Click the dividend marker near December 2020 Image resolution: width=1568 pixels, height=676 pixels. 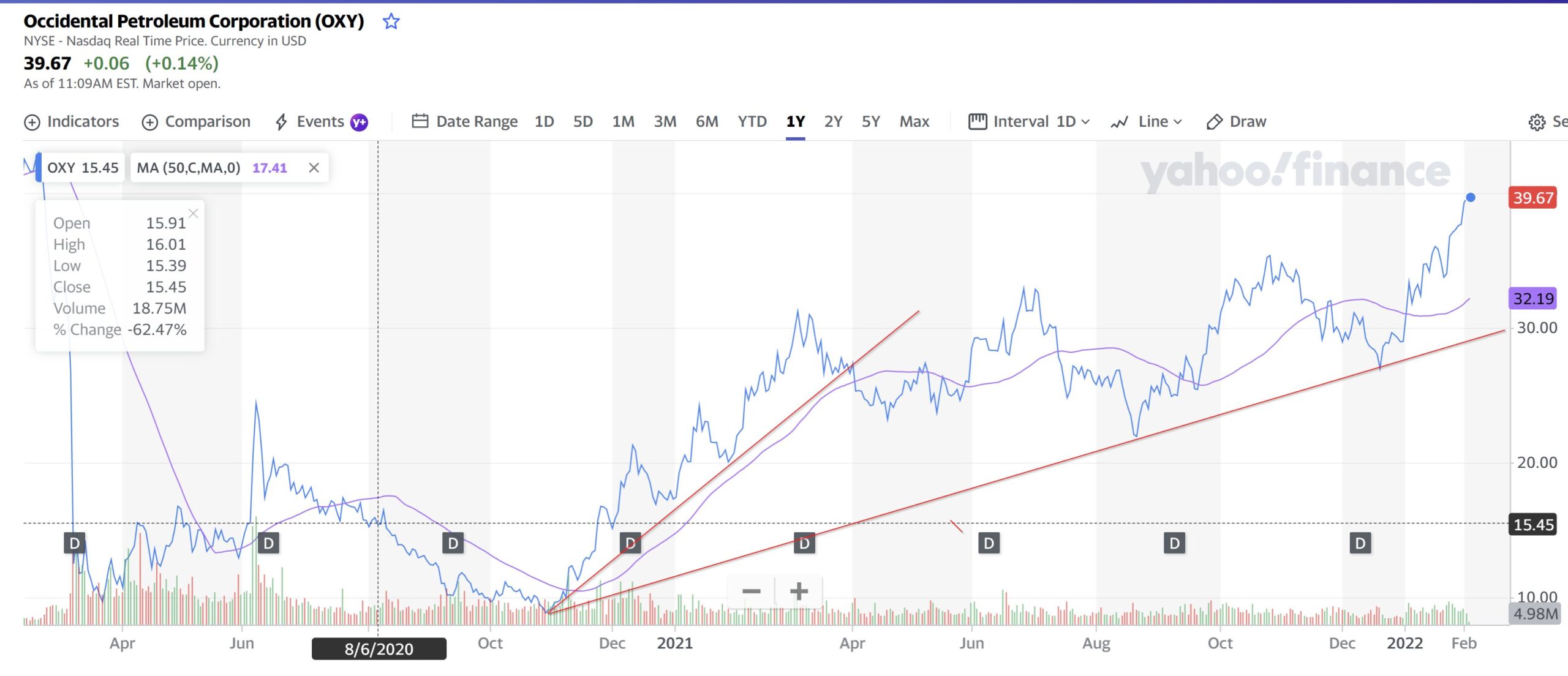pyautogui.click(x=630, y=543)
